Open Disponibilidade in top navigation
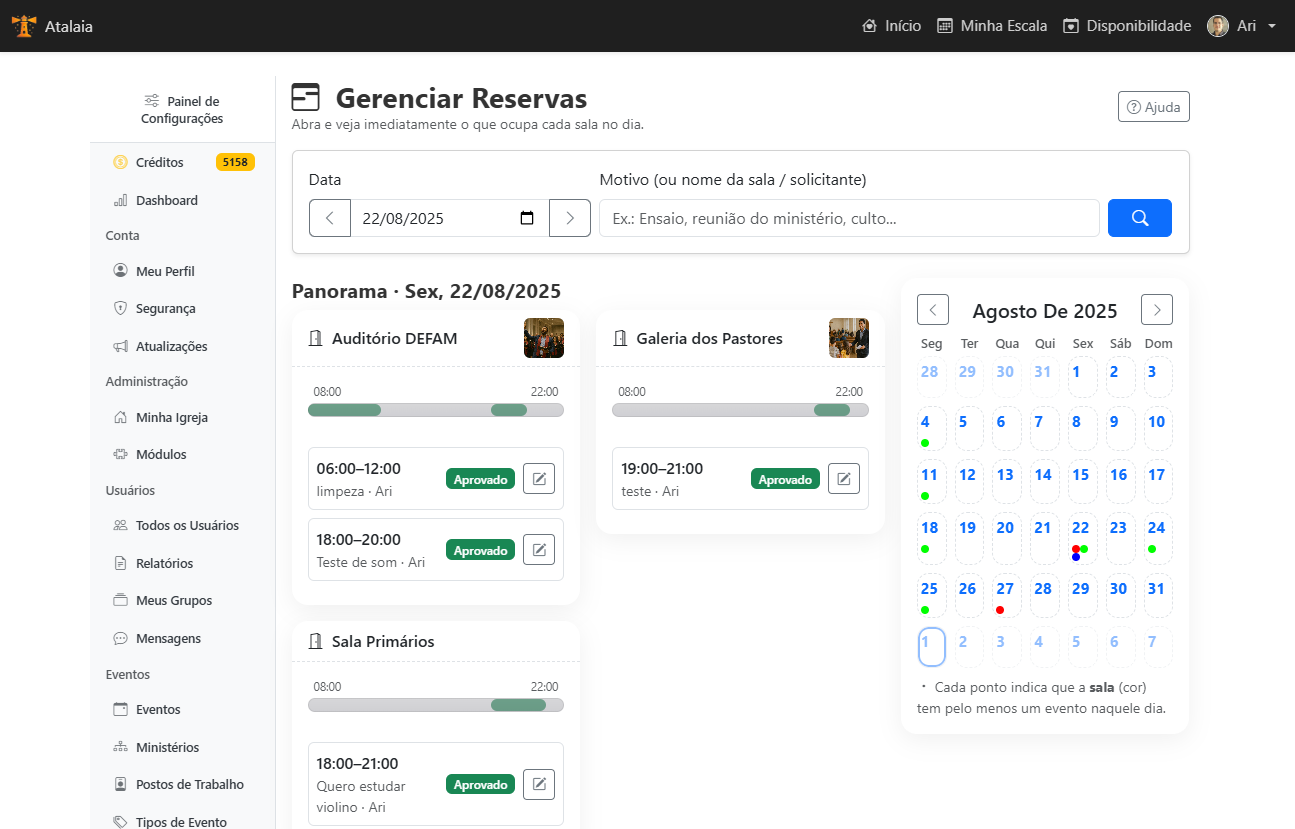Image resolution: width=1295 pixels, height=829 pixels. [1127, 26]
